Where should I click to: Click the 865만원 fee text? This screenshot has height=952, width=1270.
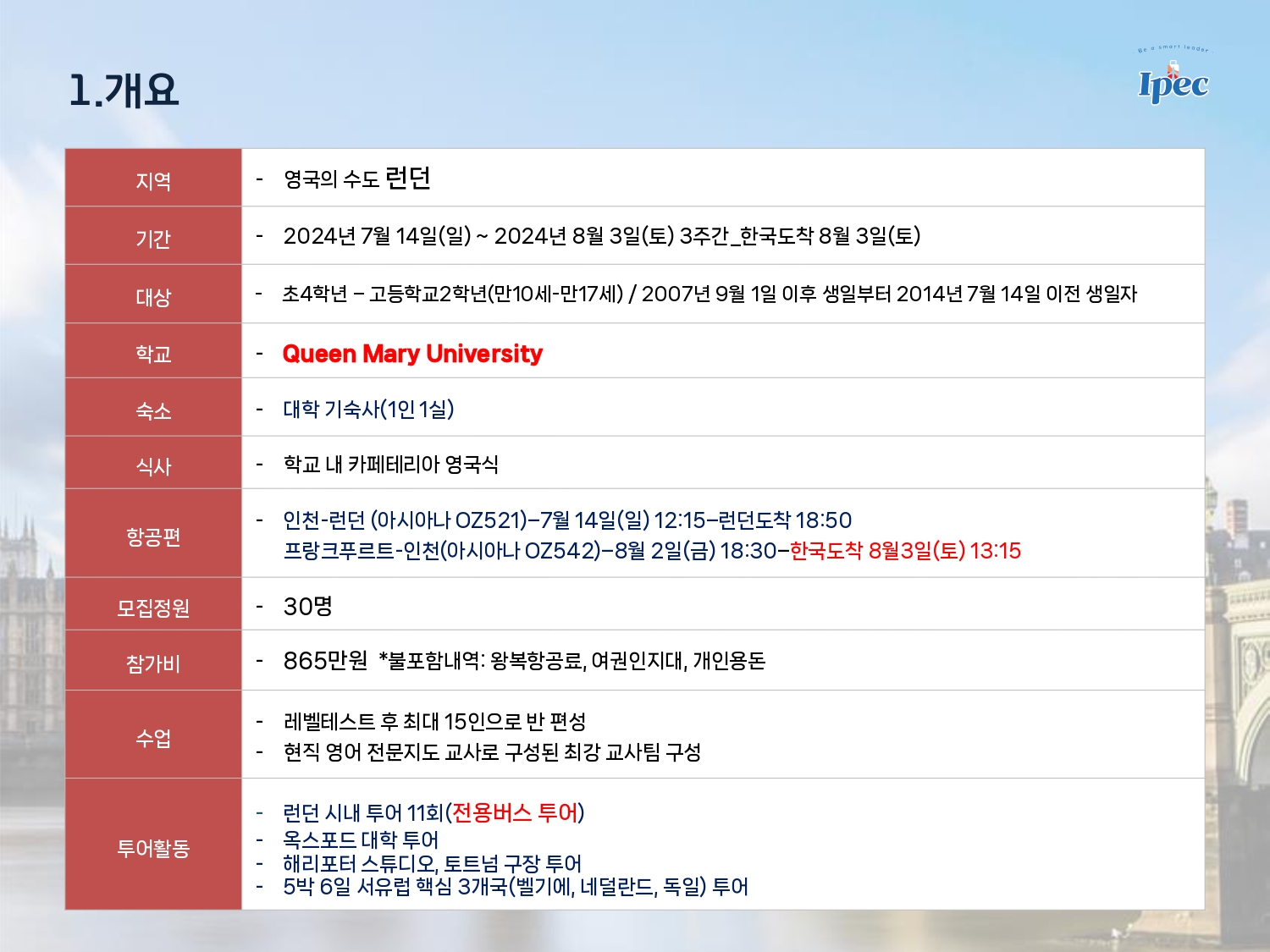click(326, 660)
